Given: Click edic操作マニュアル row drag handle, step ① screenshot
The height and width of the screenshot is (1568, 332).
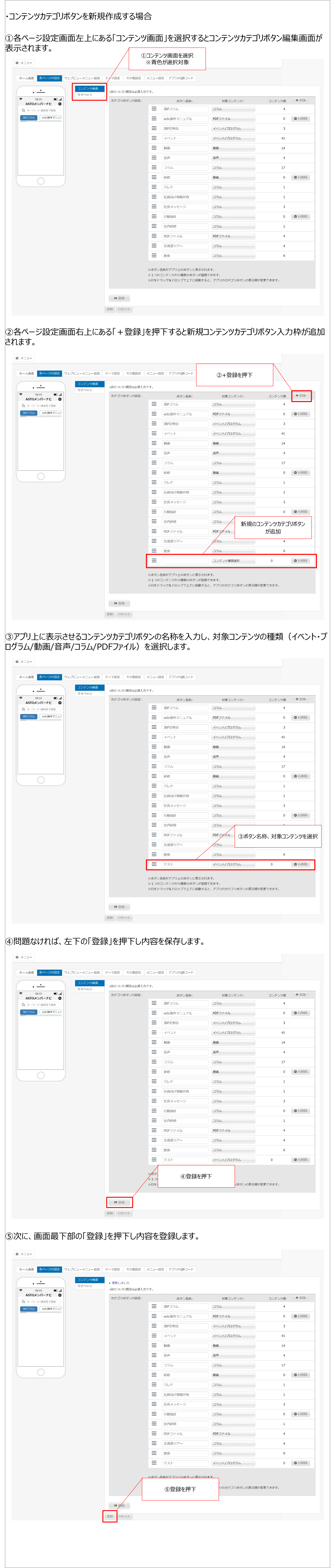Looking at the screenshot, I should point(154,119).
